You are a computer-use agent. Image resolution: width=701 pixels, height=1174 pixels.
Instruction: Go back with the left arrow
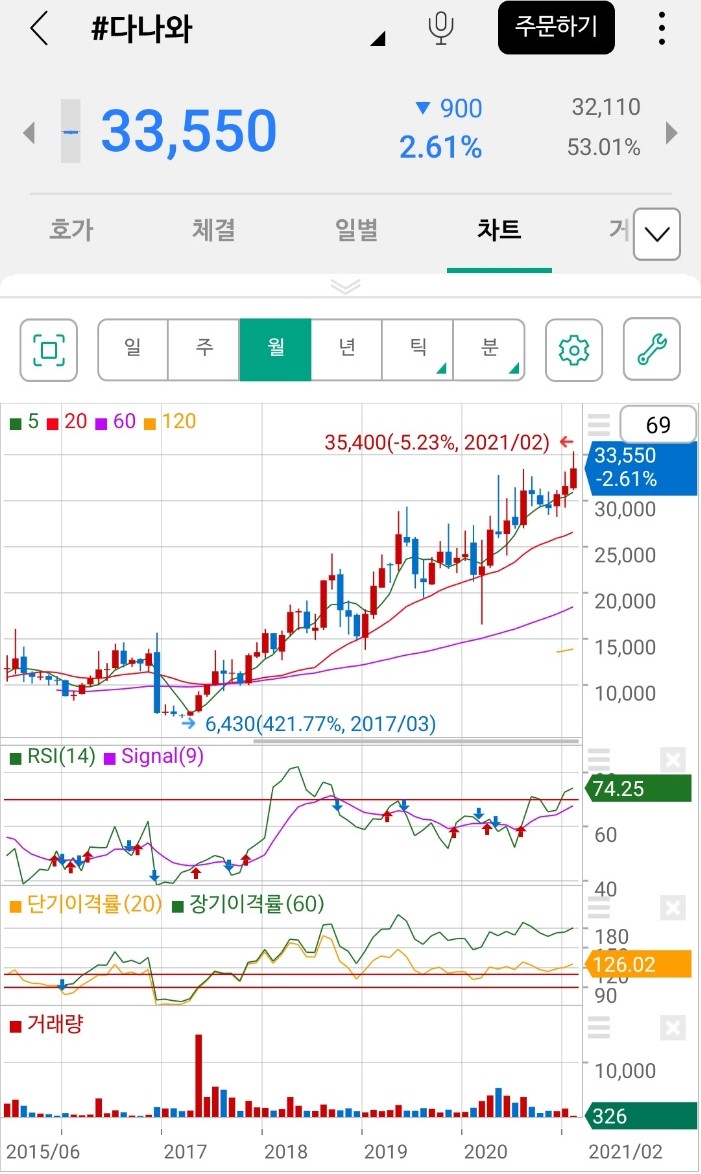coord(39,29)
